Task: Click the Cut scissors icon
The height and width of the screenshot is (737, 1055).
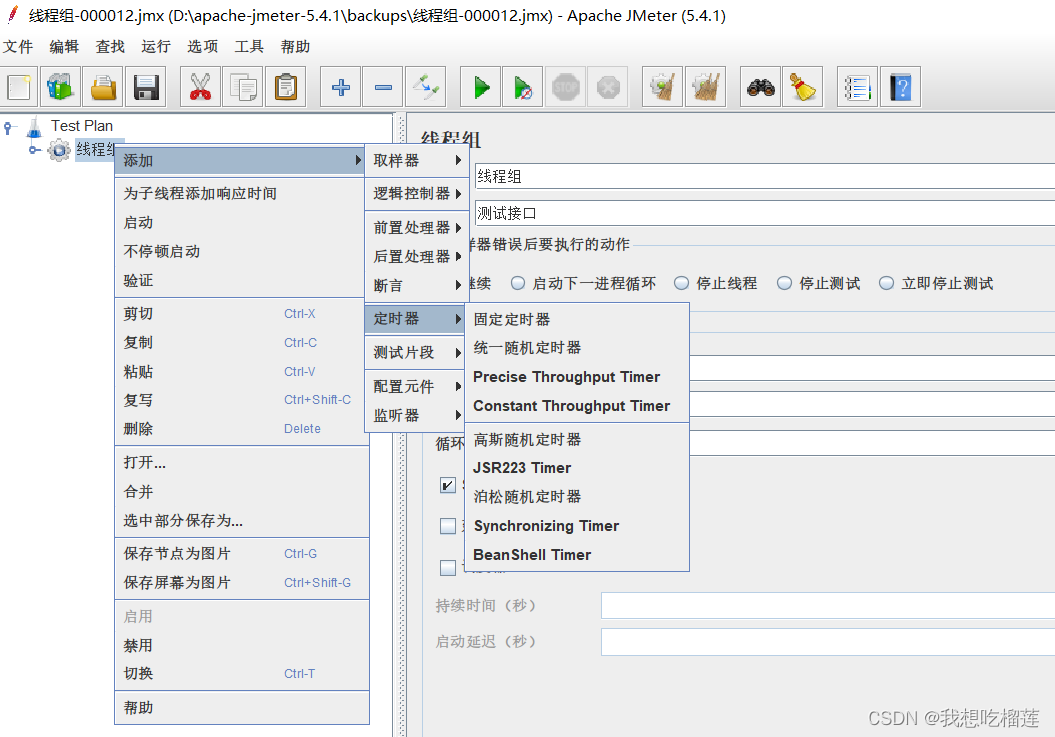Action: click(201, 87)
